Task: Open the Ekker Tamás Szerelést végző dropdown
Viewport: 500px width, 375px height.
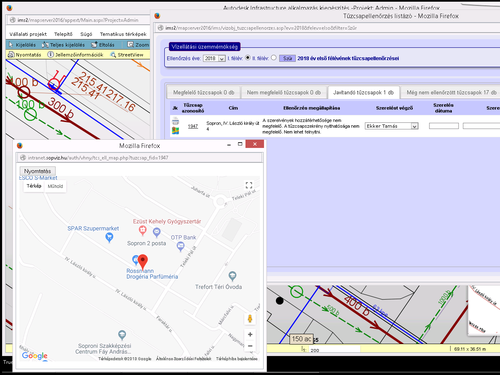Action: click(x=391, y=126)
